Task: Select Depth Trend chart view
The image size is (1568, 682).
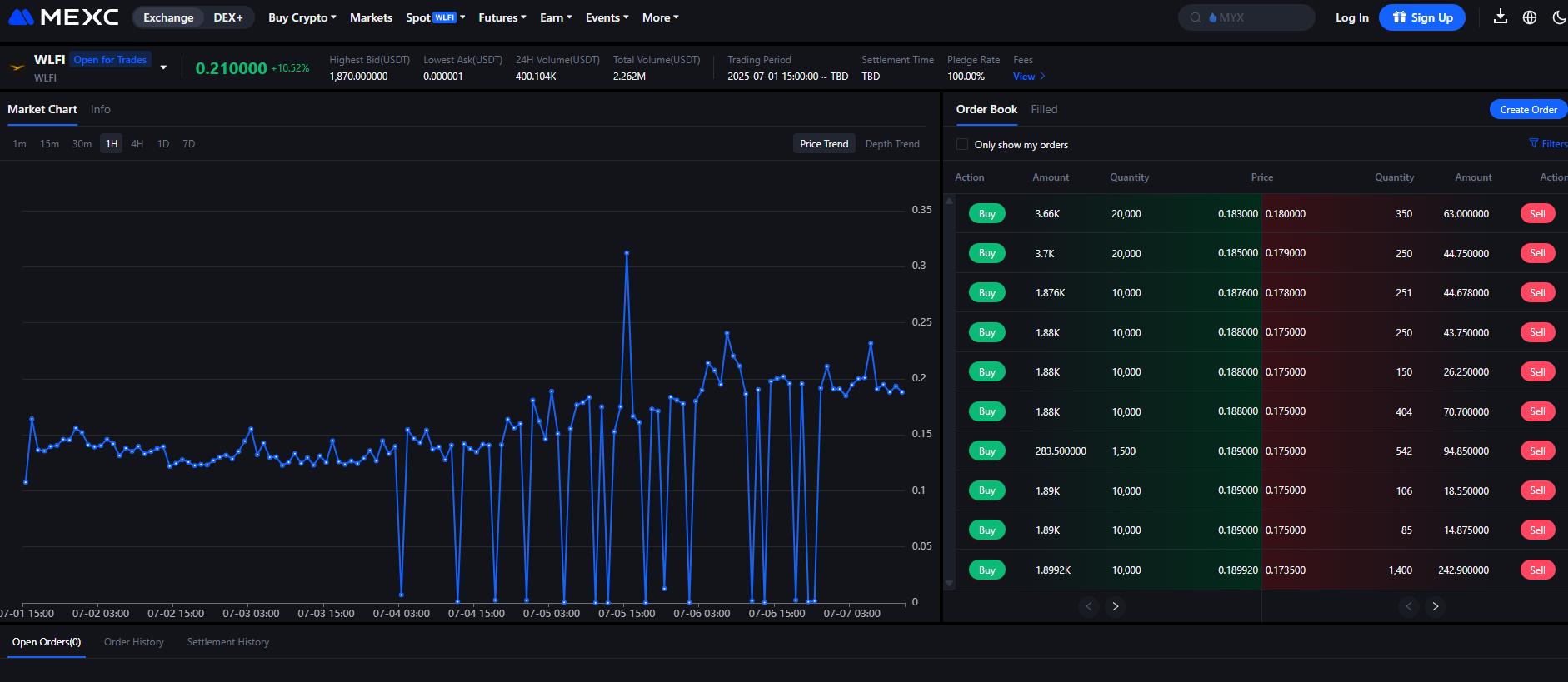Action: [892, 144]
